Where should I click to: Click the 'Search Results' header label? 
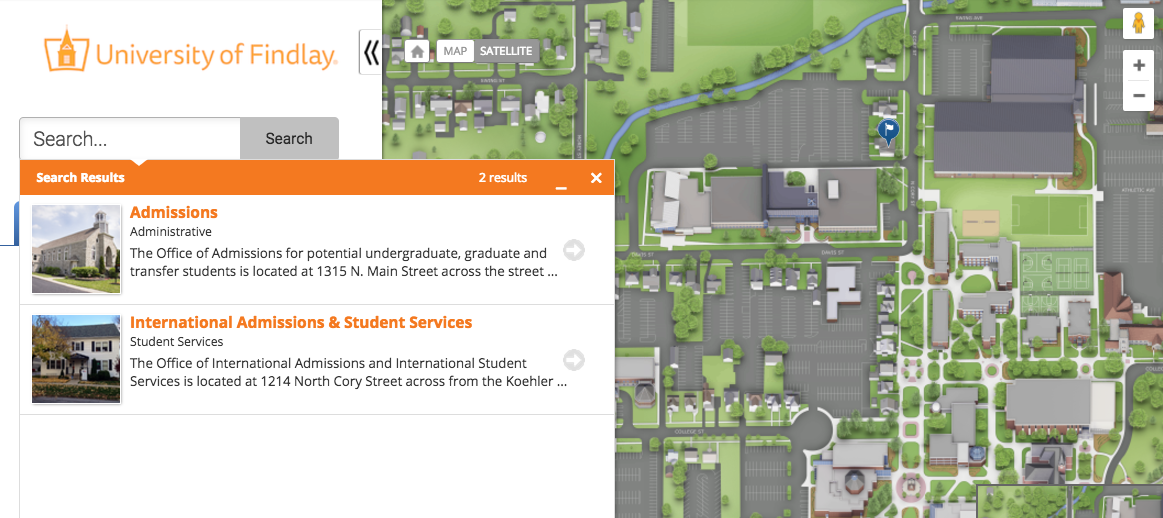click(x=80, y=178)
